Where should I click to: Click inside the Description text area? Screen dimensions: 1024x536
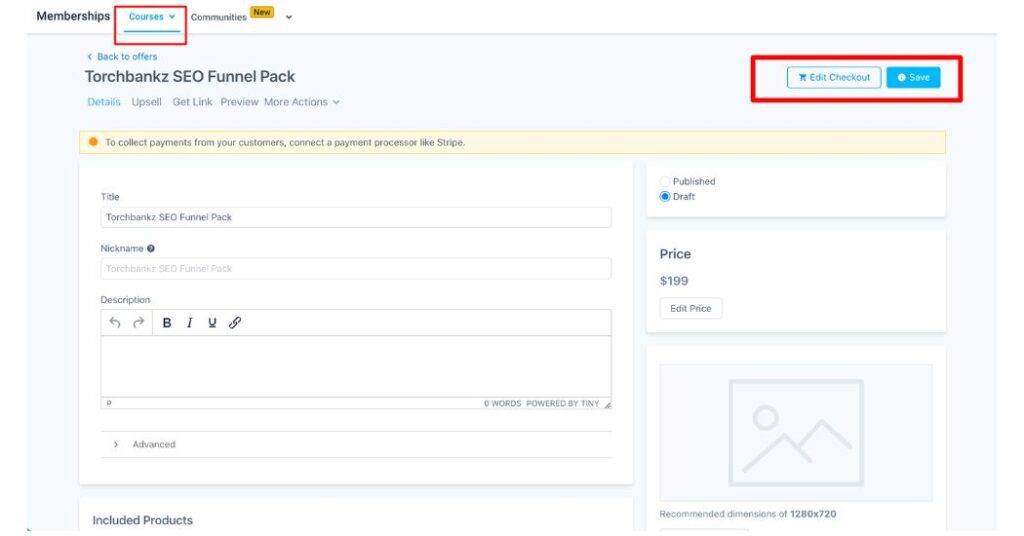coord(356,366)
